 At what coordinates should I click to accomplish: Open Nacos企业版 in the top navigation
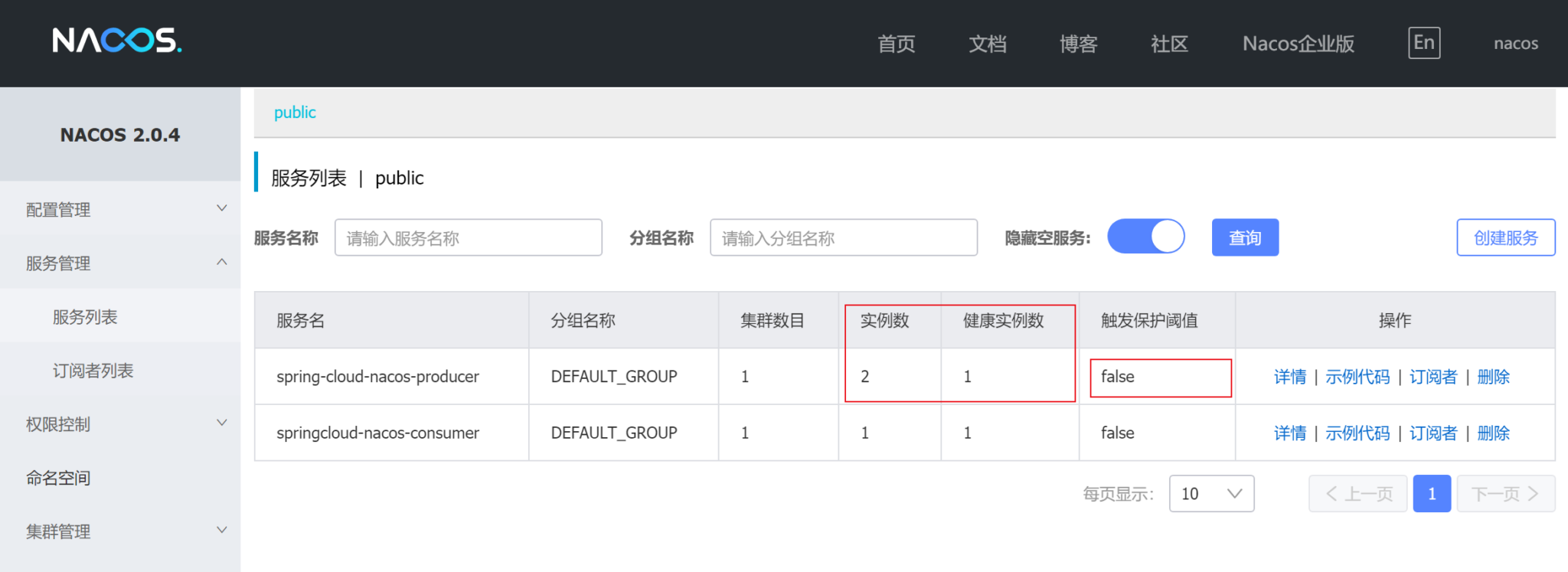click(x=1298, y=44)
